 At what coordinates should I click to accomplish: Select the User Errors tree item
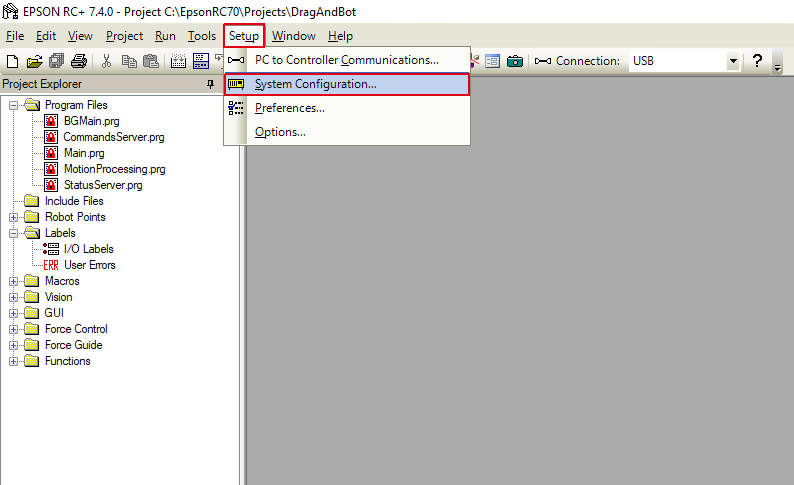(x=90, y=265)
